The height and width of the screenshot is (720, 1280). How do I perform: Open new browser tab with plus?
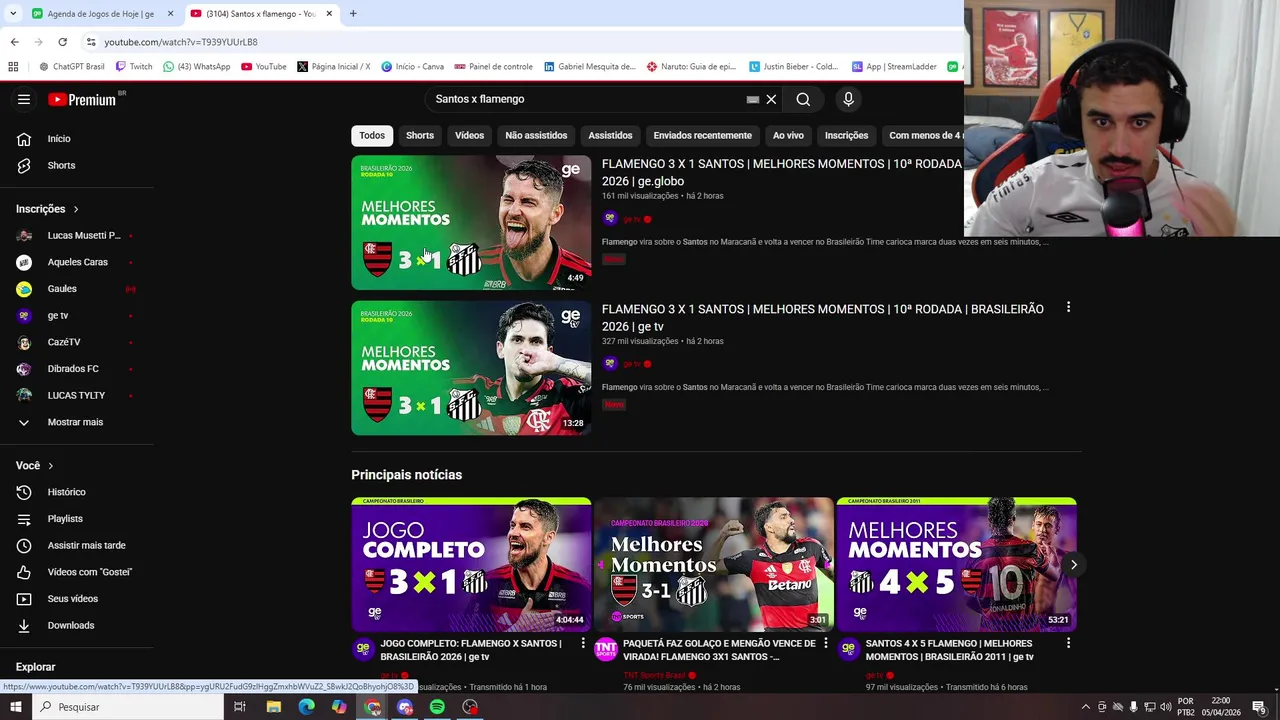coord(353,14)
